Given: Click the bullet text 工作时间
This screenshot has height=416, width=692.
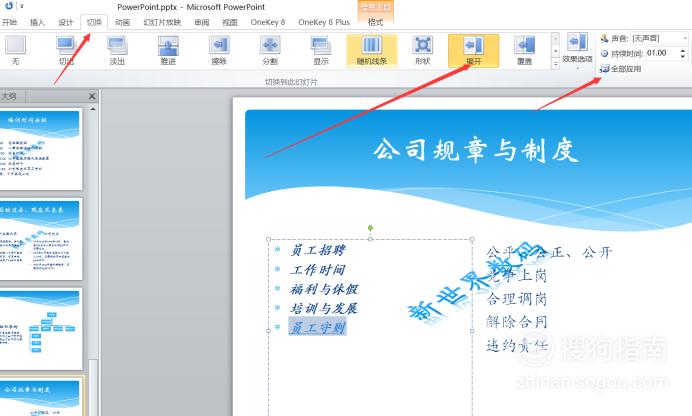Looking at the screenshot, I should (x=318, y=270).
